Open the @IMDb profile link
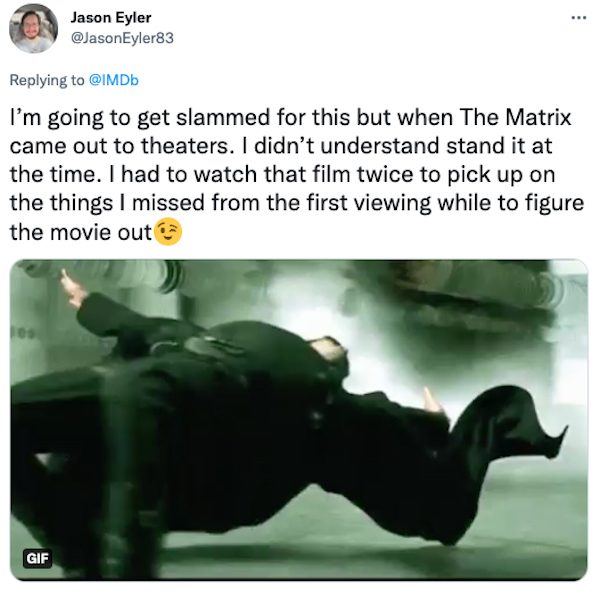The image size is (600, 595). point(114,80)
